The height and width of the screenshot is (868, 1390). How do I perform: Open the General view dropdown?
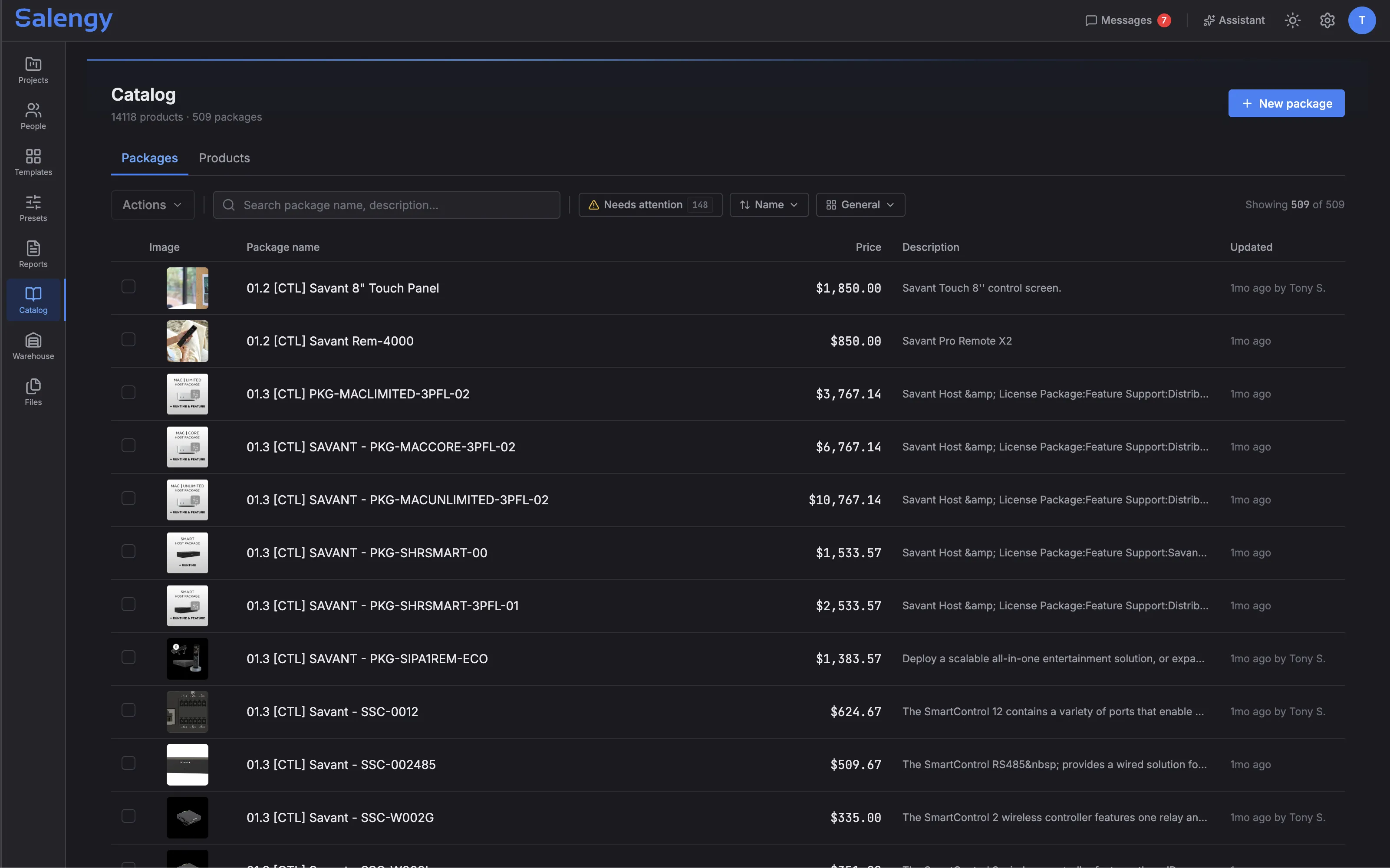(860, 205)
